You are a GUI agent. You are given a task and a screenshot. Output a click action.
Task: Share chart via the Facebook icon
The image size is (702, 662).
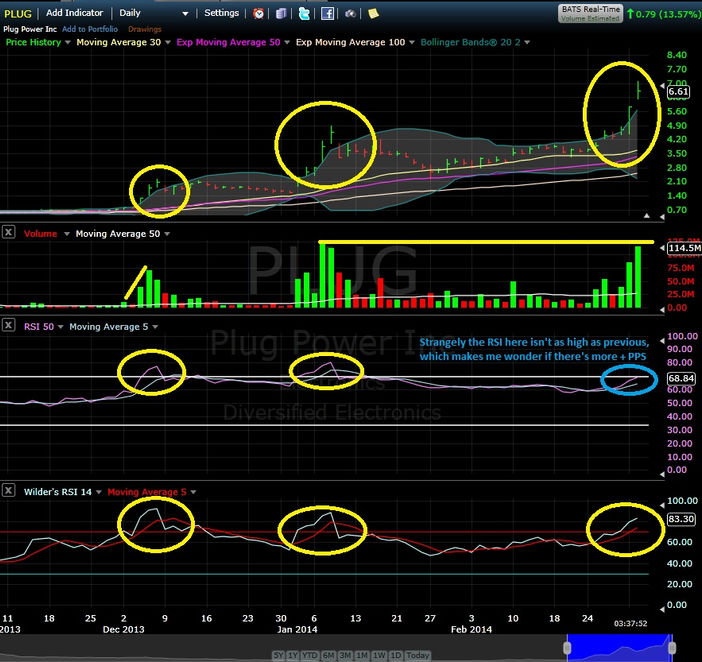(x=327, y=13)
